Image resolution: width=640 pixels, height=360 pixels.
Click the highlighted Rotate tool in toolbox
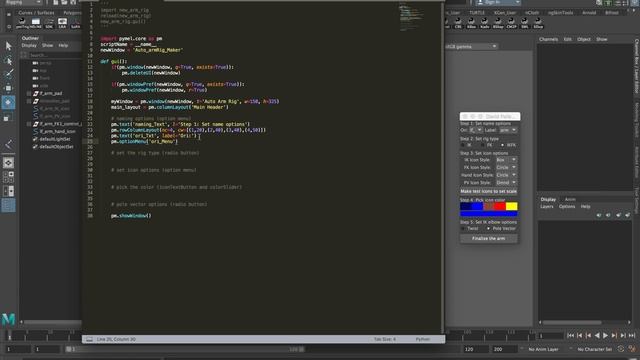coord(8,102)
